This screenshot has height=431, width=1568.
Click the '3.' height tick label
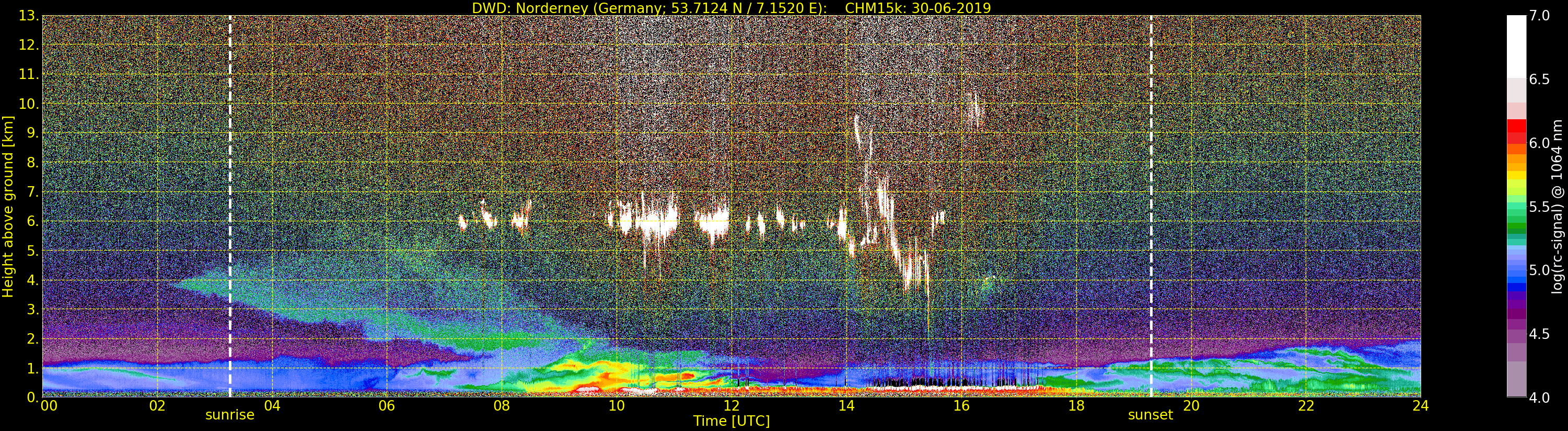pyautogui.click(x=32, y=309)
